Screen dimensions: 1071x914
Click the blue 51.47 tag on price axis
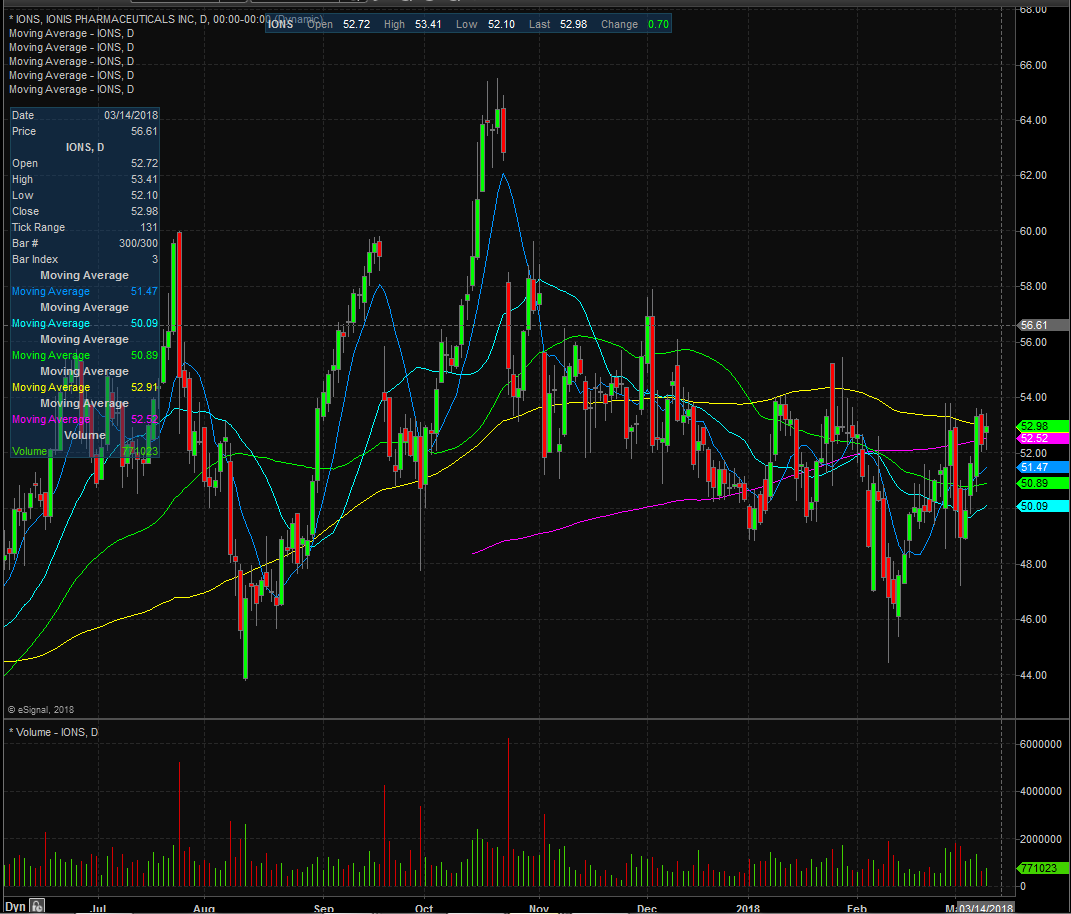1043,467
